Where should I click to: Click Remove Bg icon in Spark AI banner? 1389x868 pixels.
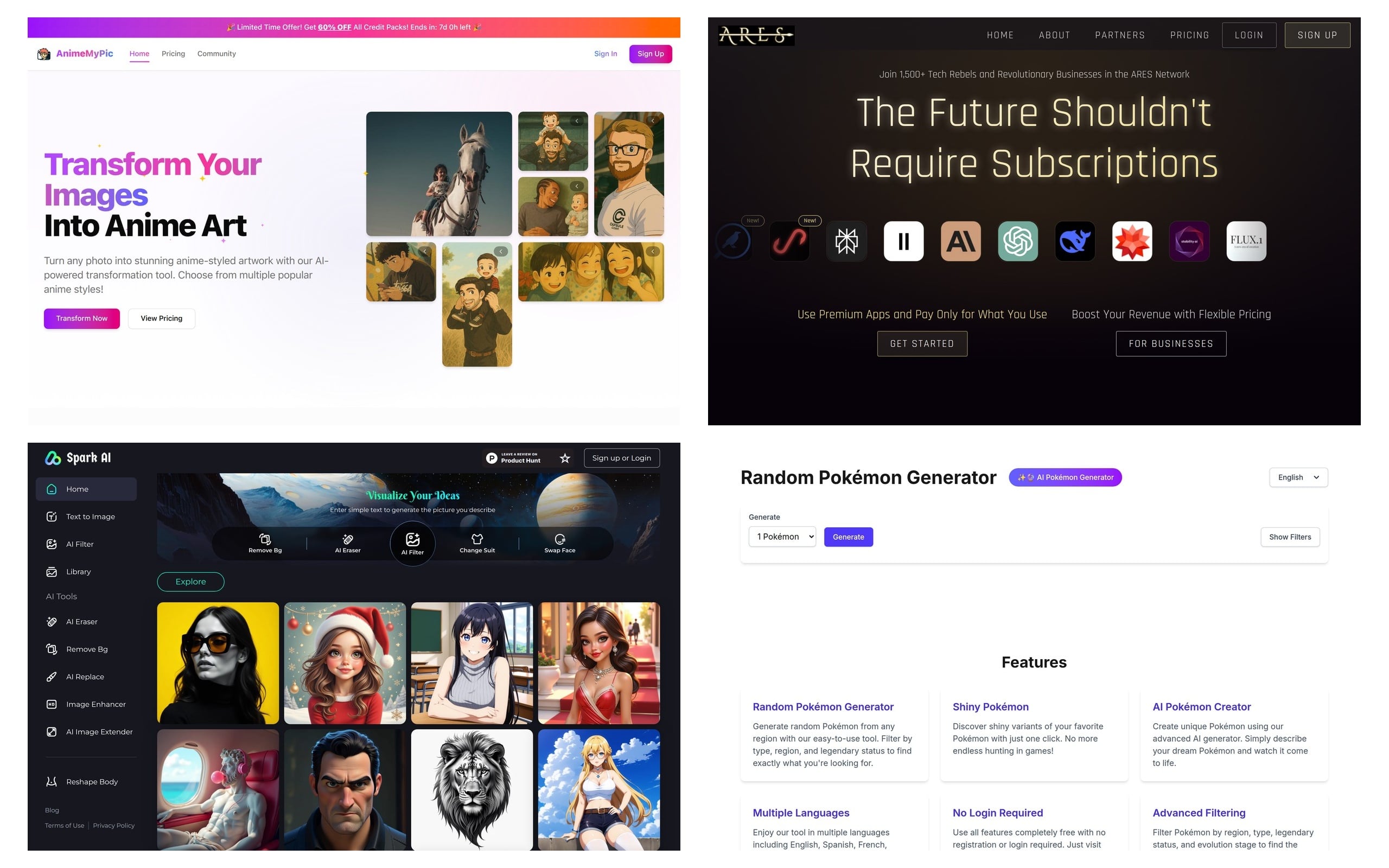pyautogui.click(x=265, y=539)
